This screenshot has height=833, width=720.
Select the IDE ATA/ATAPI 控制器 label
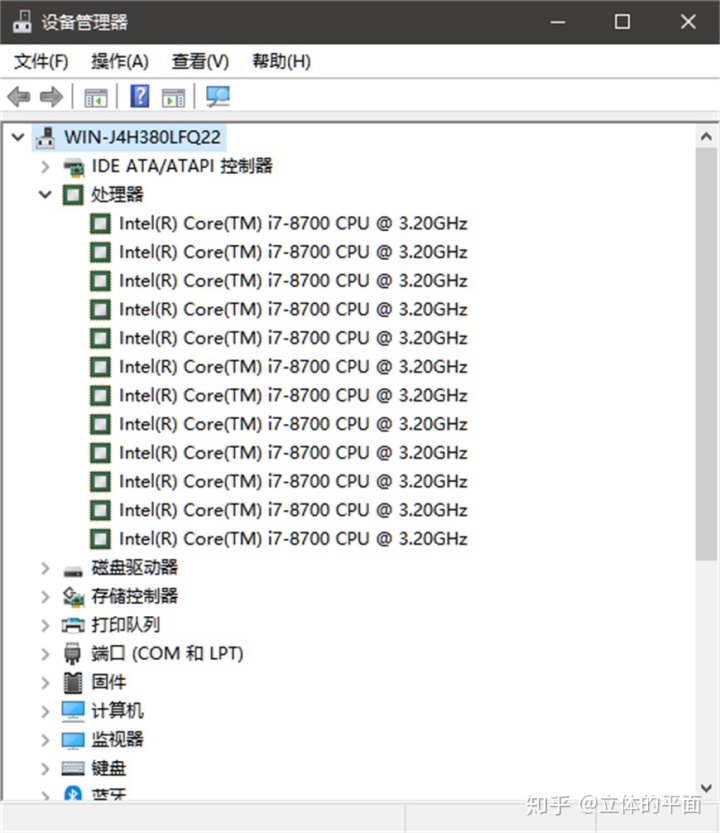(x=182, y=166)
